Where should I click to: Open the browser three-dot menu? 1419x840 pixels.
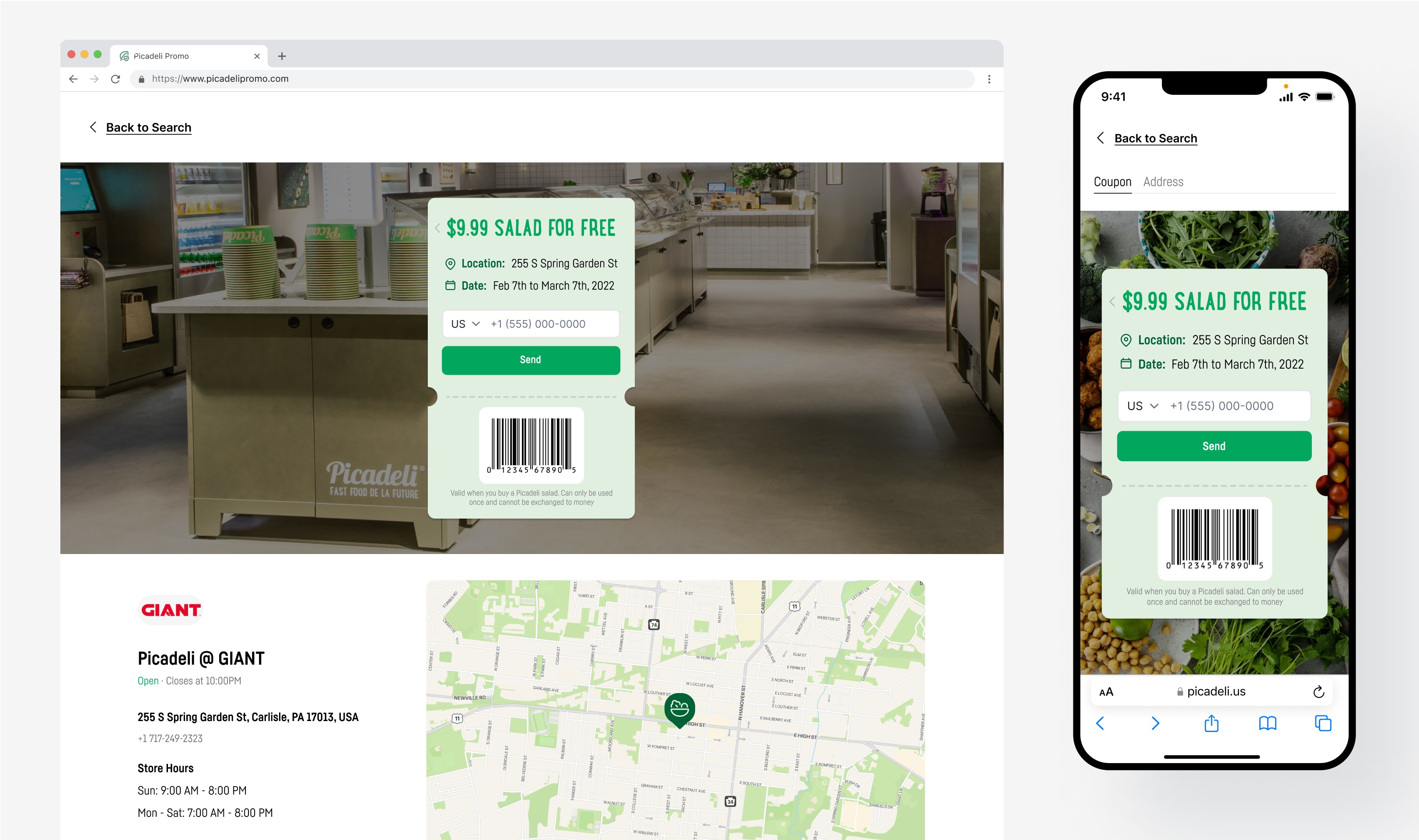[x=989, y=79]
